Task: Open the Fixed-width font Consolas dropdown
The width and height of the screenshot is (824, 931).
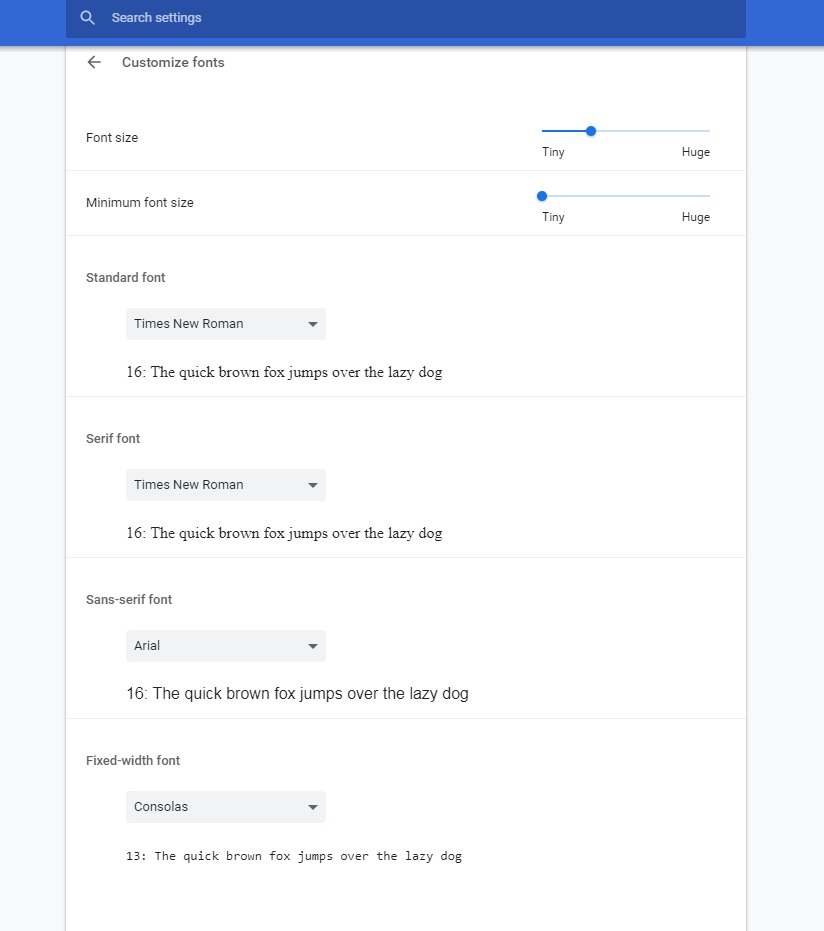Action: [x=226, y=807]
